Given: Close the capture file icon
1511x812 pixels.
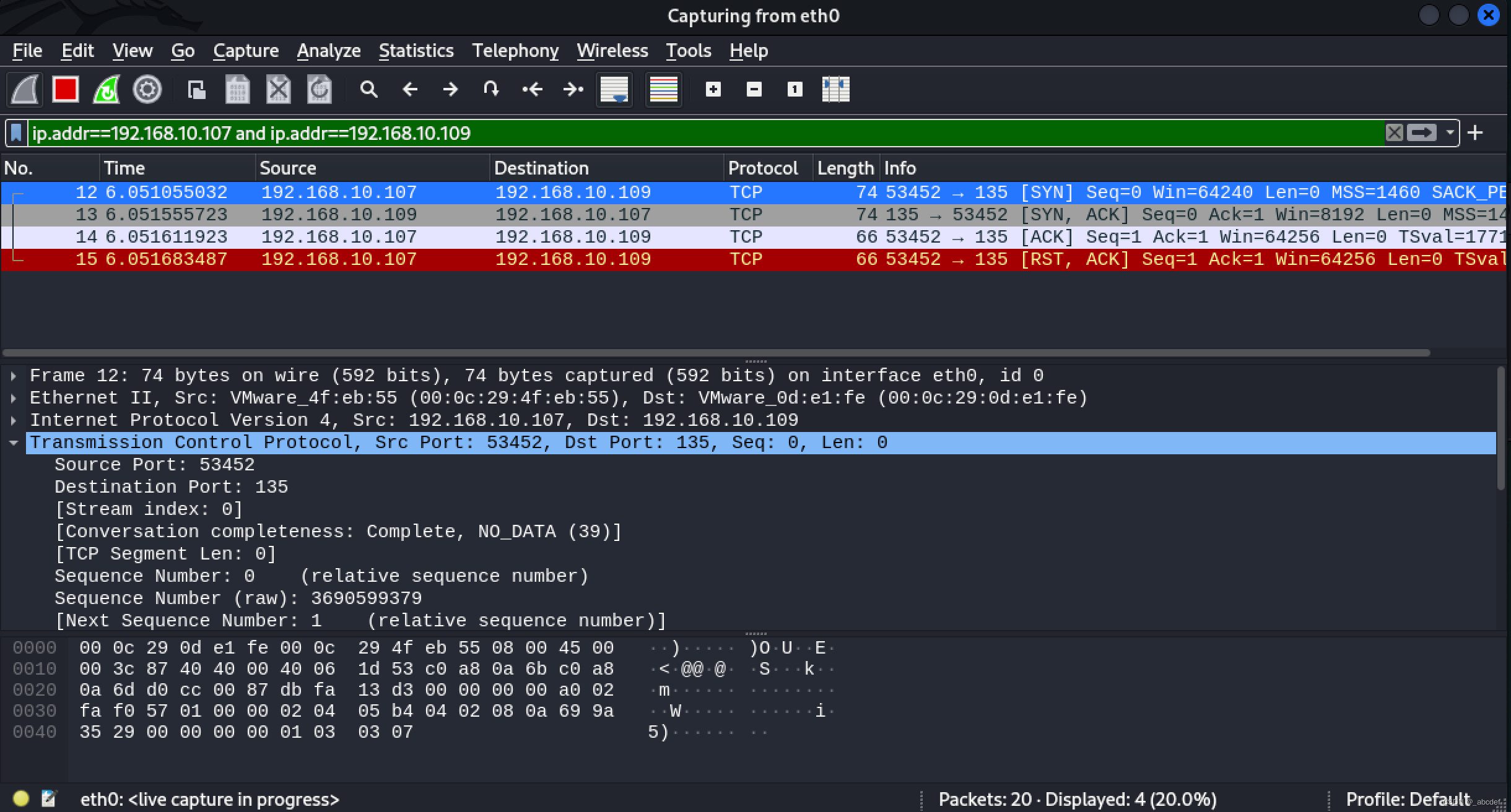Looking at the screenshot, I should coord(278,90).
